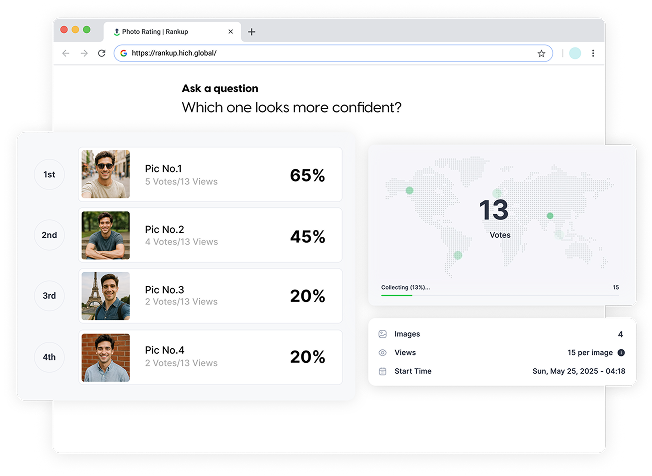Click the Pic No.1 title text
The width and height of the screenshot is (652, 476).
(x=163, y=168)
